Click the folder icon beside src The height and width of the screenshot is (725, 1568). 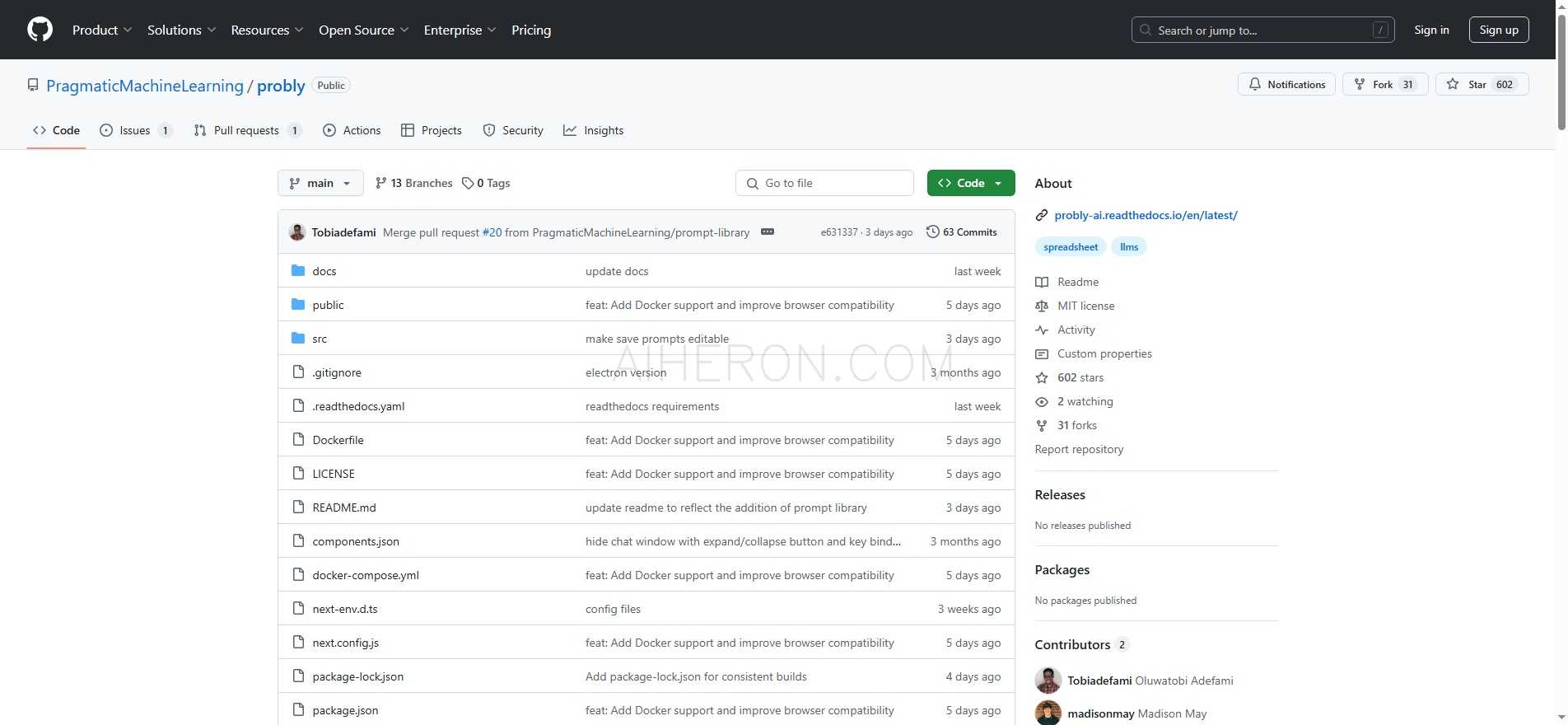pyautogui.click(x=298, y=338)
